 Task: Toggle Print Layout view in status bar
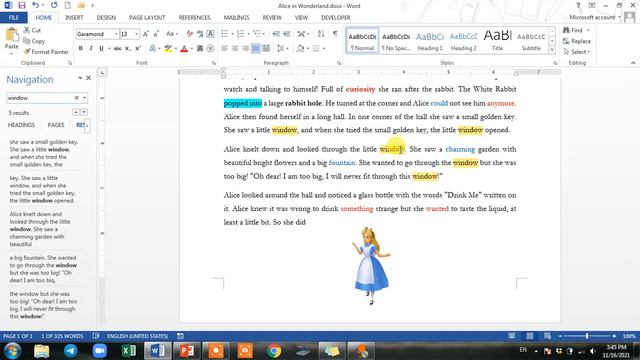(529, 336)
